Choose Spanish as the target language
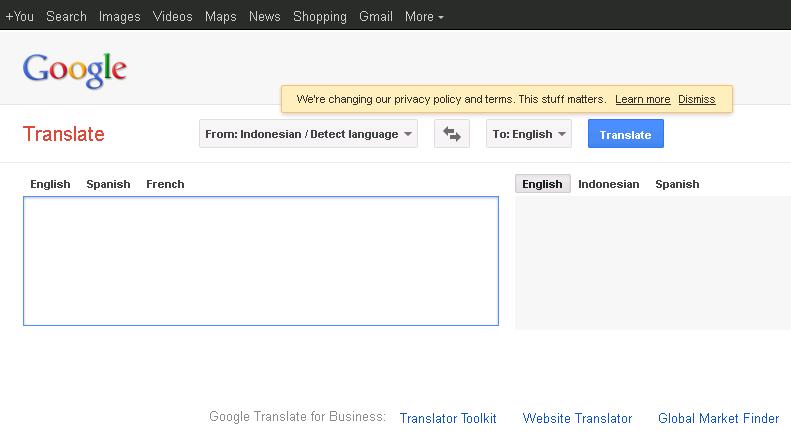The height and width of the screenshot is (441, 791). point(677,184)
